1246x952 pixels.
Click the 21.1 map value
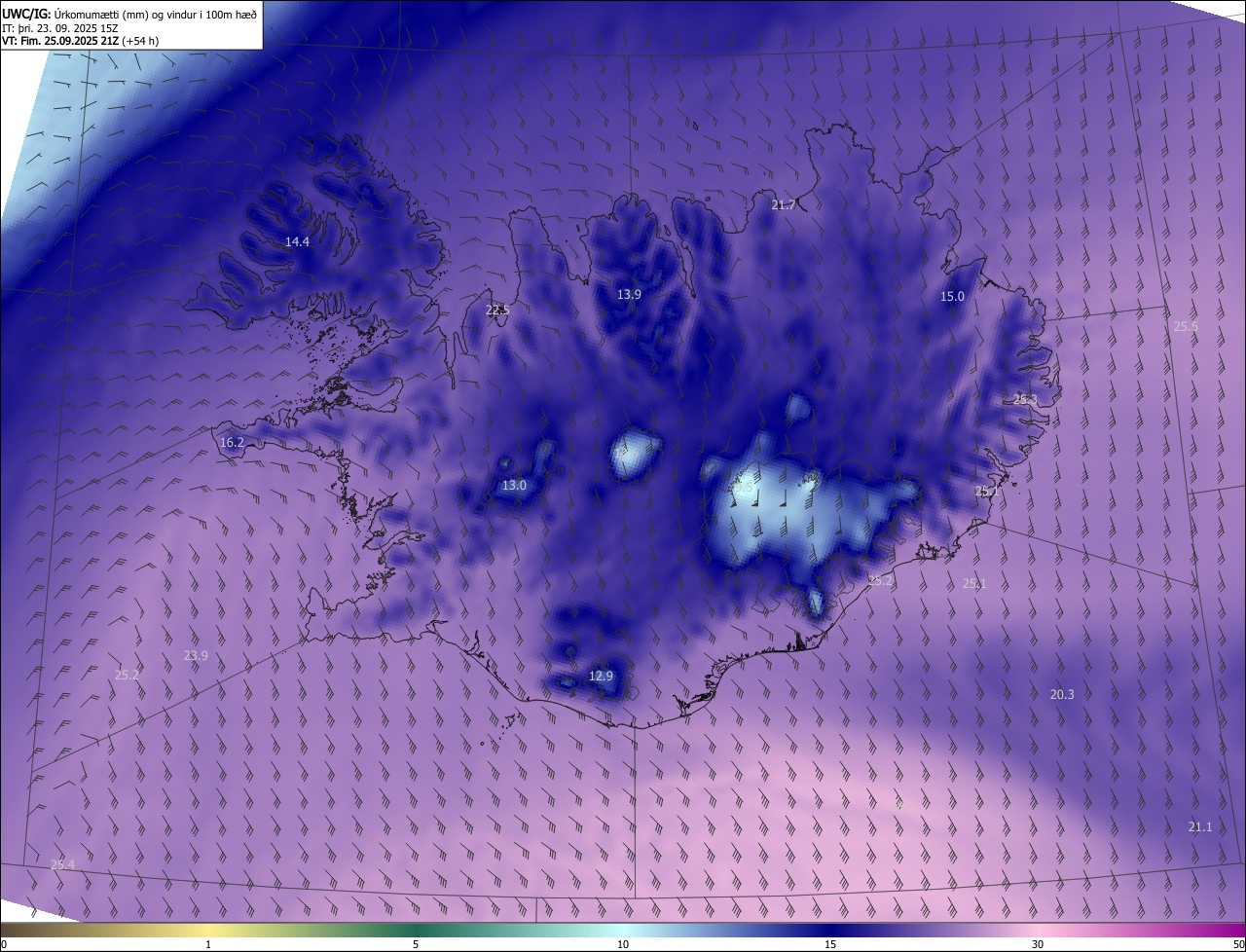point(1200,826)
